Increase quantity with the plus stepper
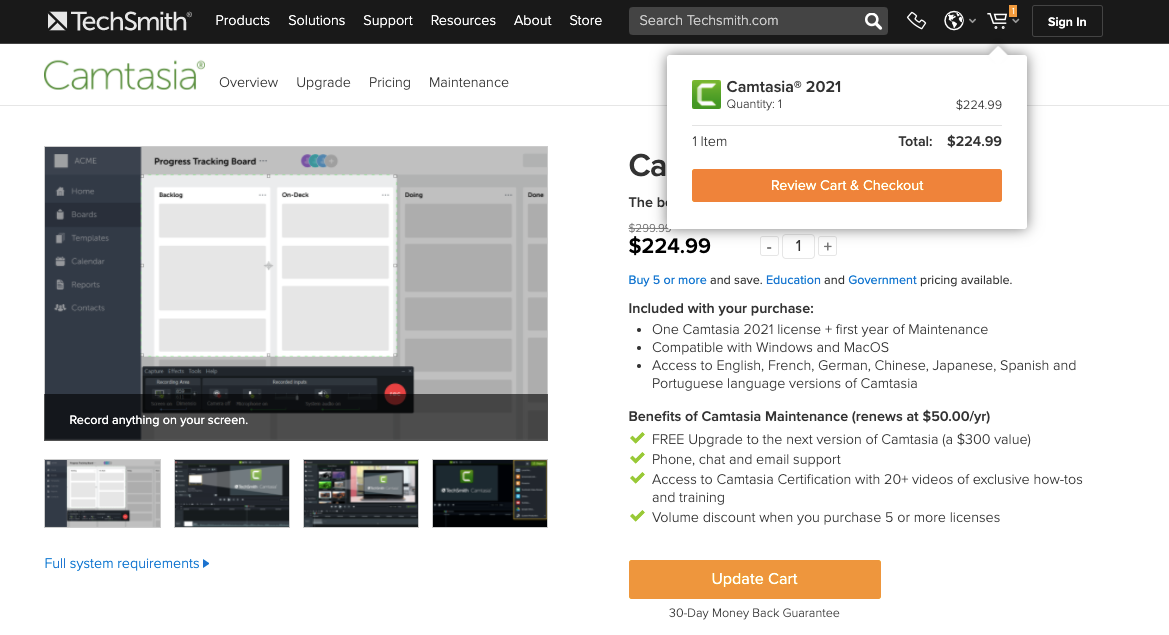1169x635 pixels. tap(827, 245)
